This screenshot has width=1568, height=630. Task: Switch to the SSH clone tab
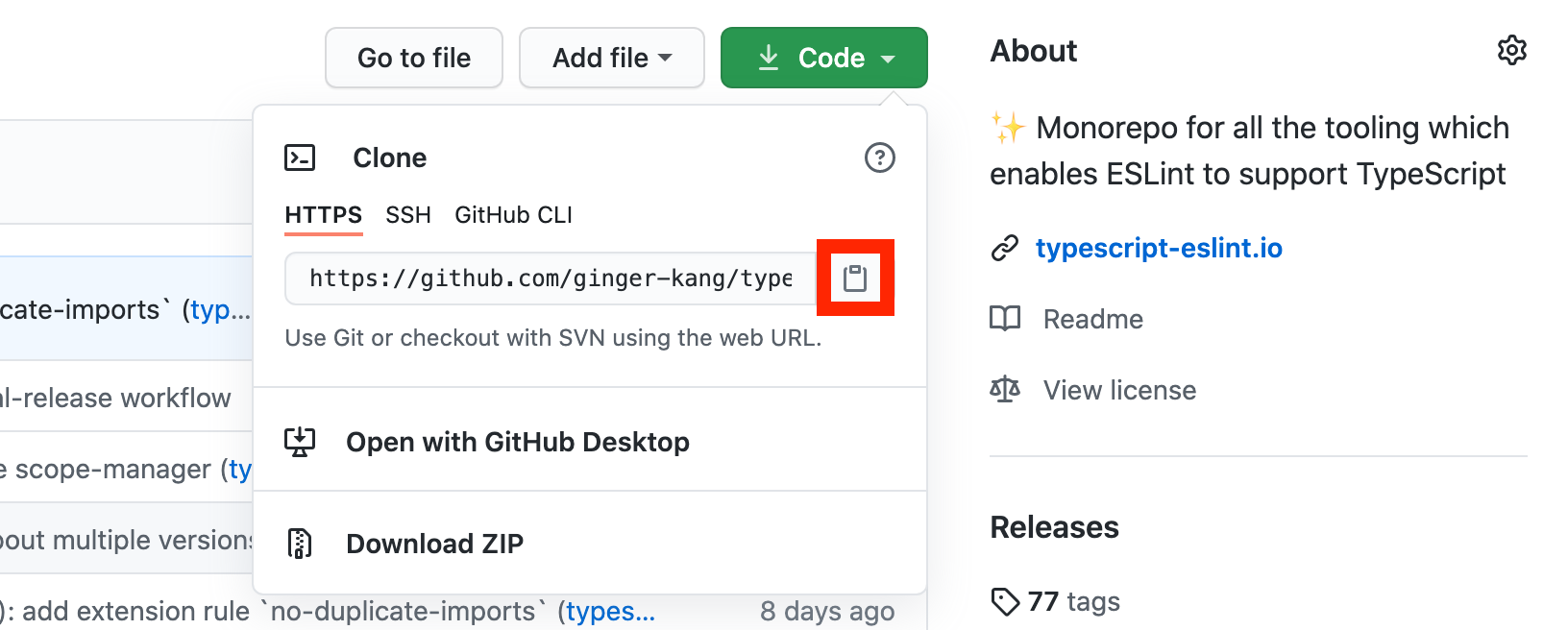[408, 215]
